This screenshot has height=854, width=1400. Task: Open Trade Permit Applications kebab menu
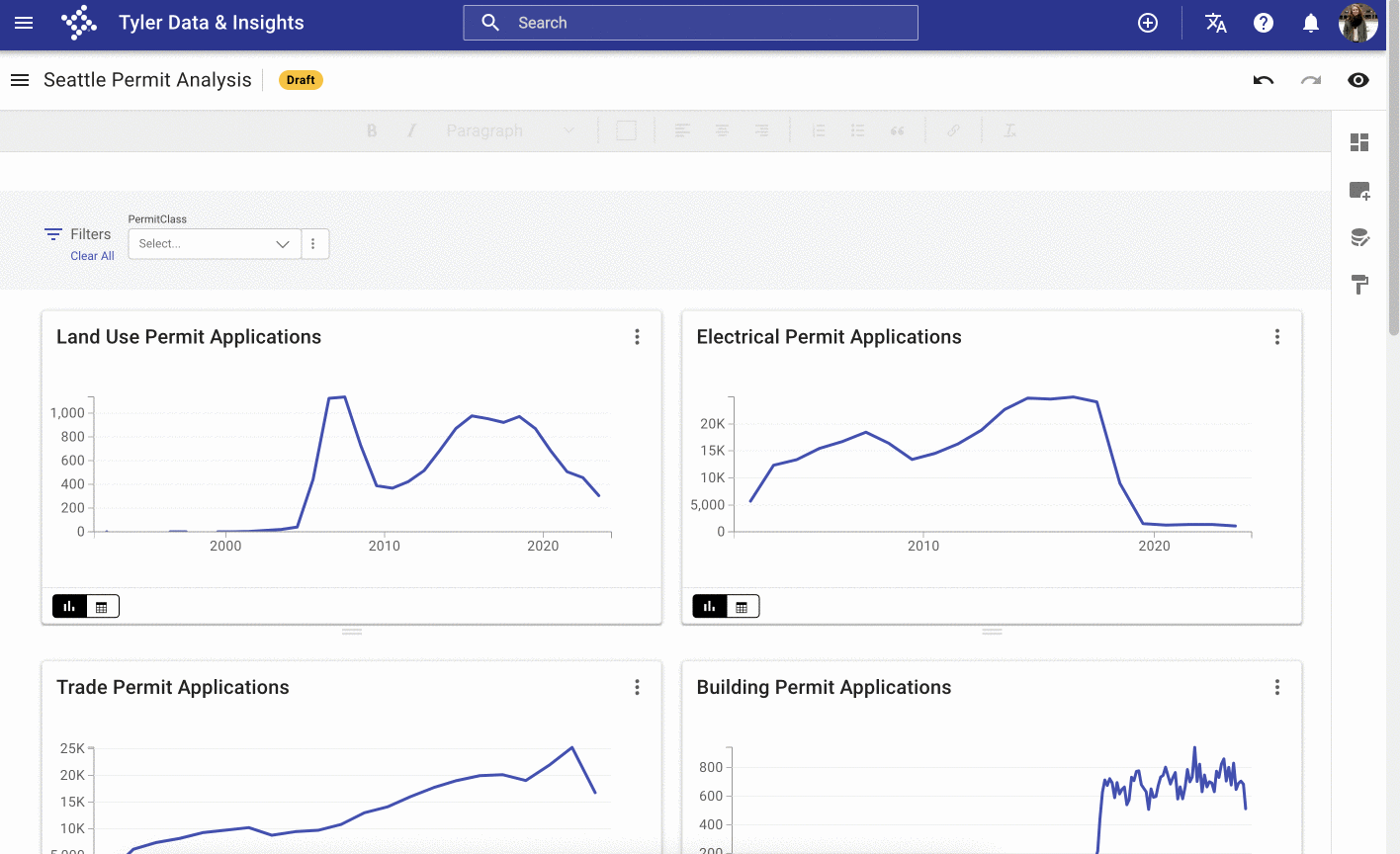[637, 687]
